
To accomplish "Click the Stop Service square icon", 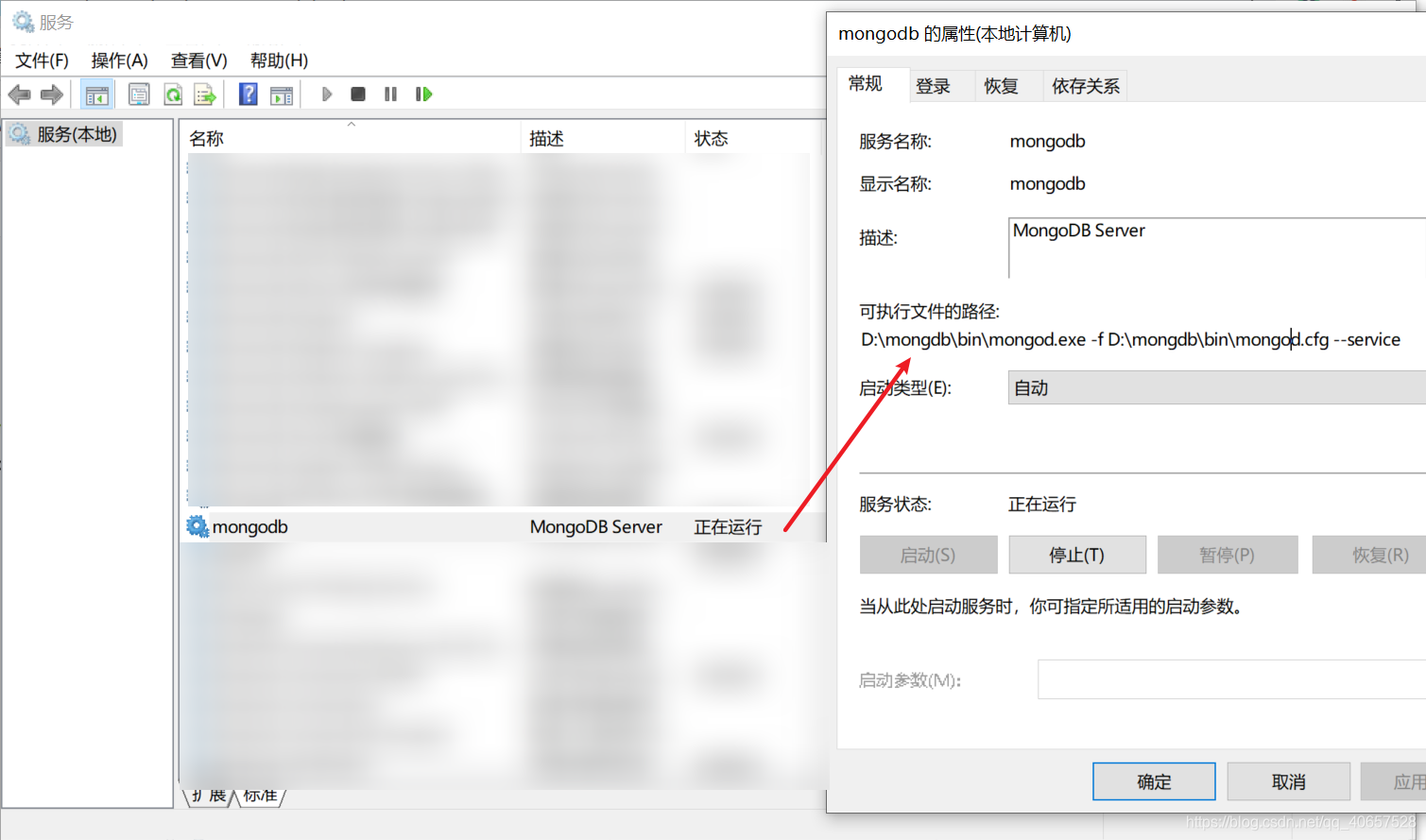I will point(358,94).
